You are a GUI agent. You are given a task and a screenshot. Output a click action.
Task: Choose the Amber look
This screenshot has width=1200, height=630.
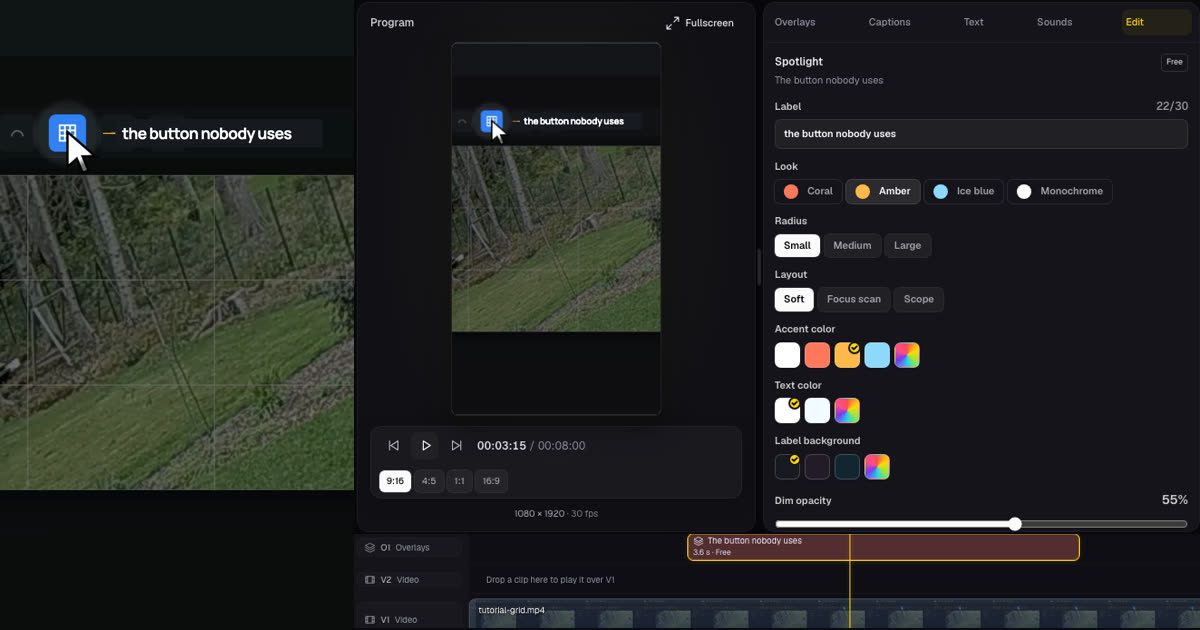(x=883, y=191)
